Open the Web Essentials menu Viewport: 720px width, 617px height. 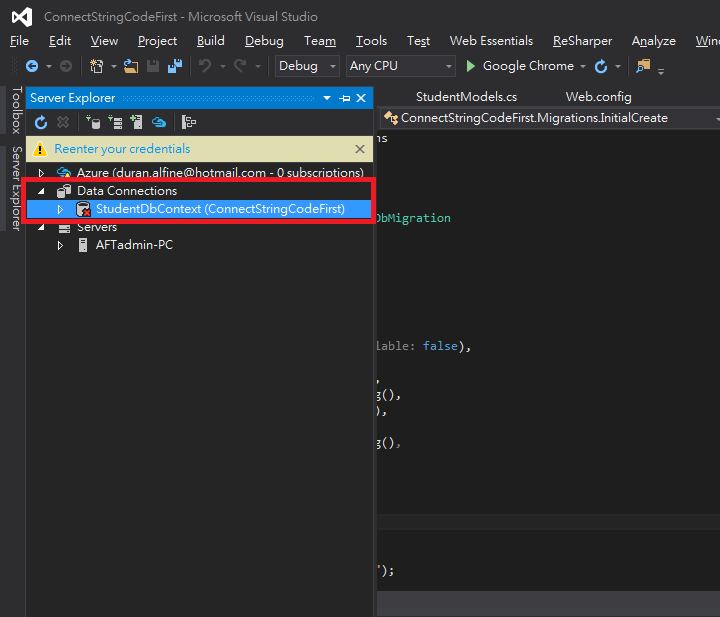coord(491,41)
